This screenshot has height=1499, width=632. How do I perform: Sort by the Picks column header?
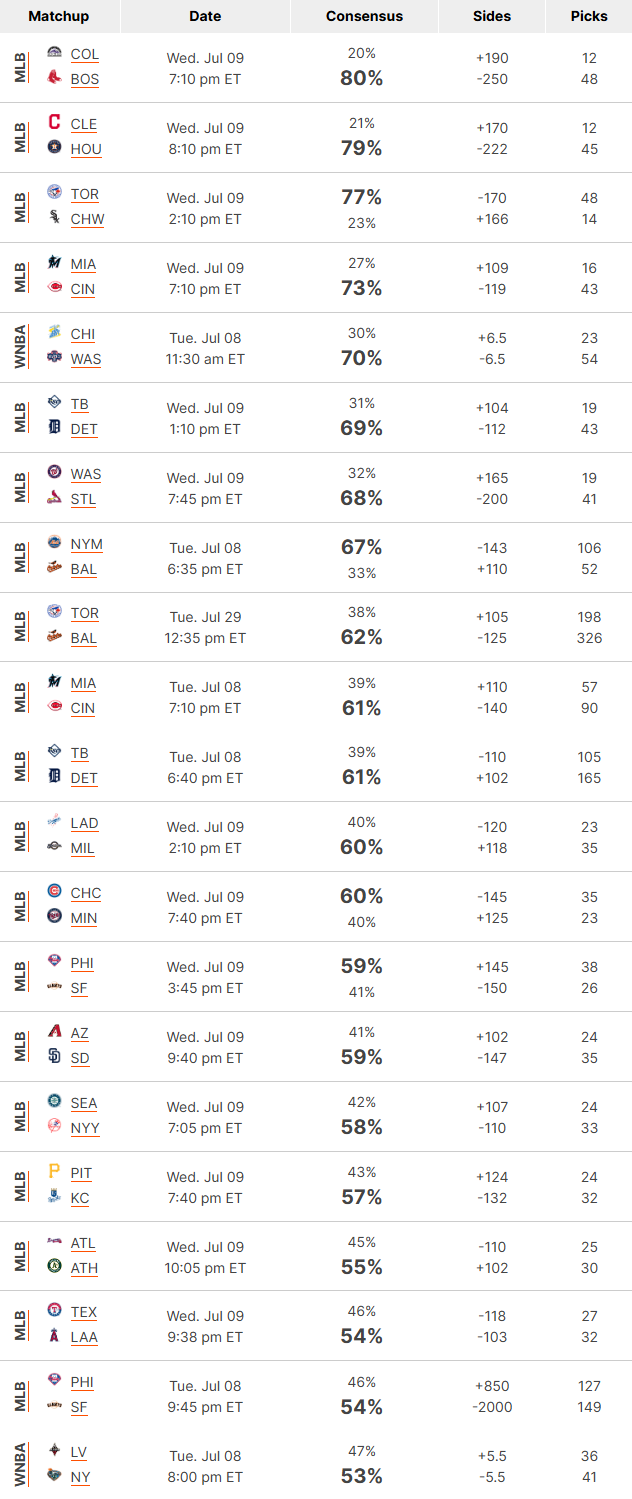pyautogui.click(x=589, y=17)
